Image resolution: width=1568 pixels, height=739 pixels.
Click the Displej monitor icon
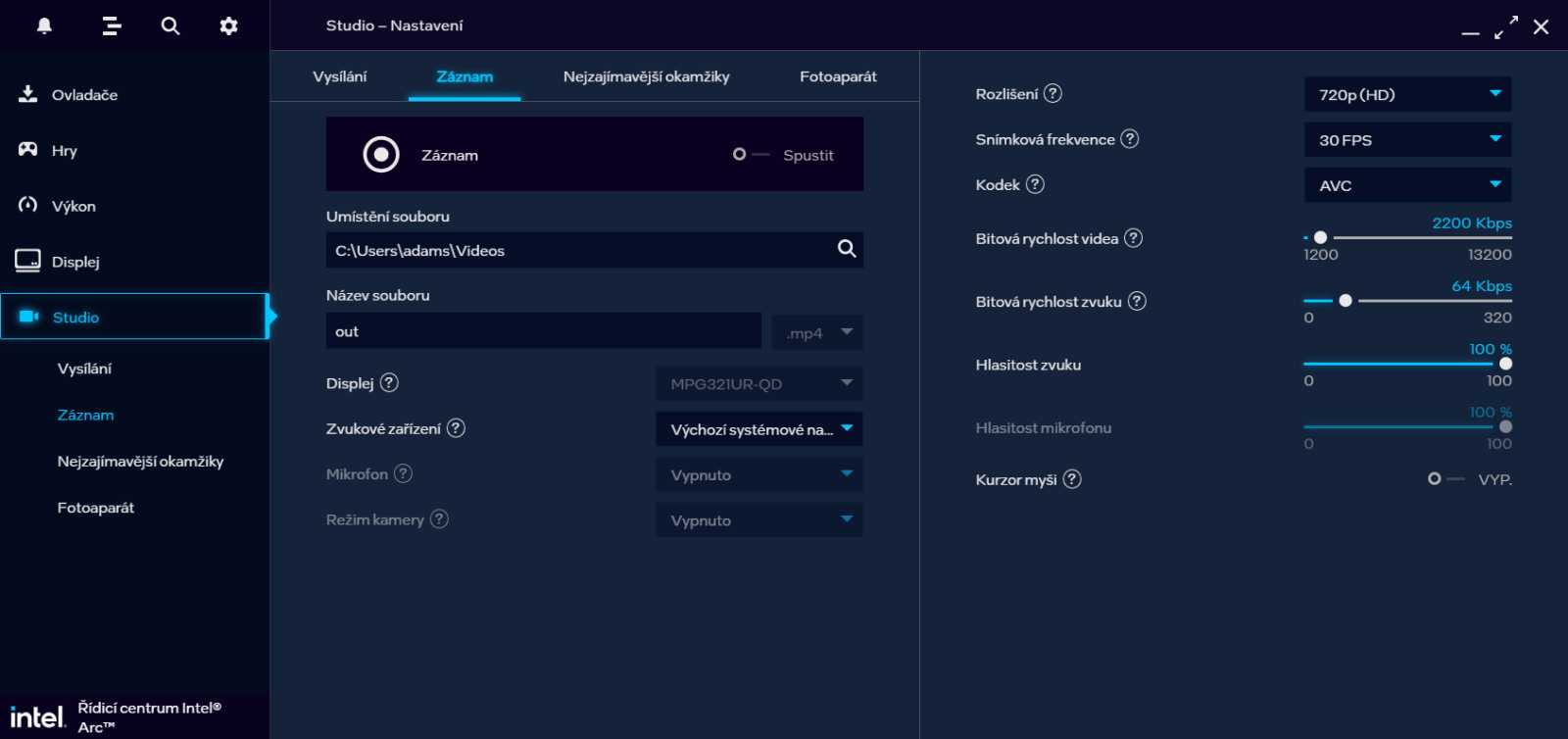[x=28, y=261]
